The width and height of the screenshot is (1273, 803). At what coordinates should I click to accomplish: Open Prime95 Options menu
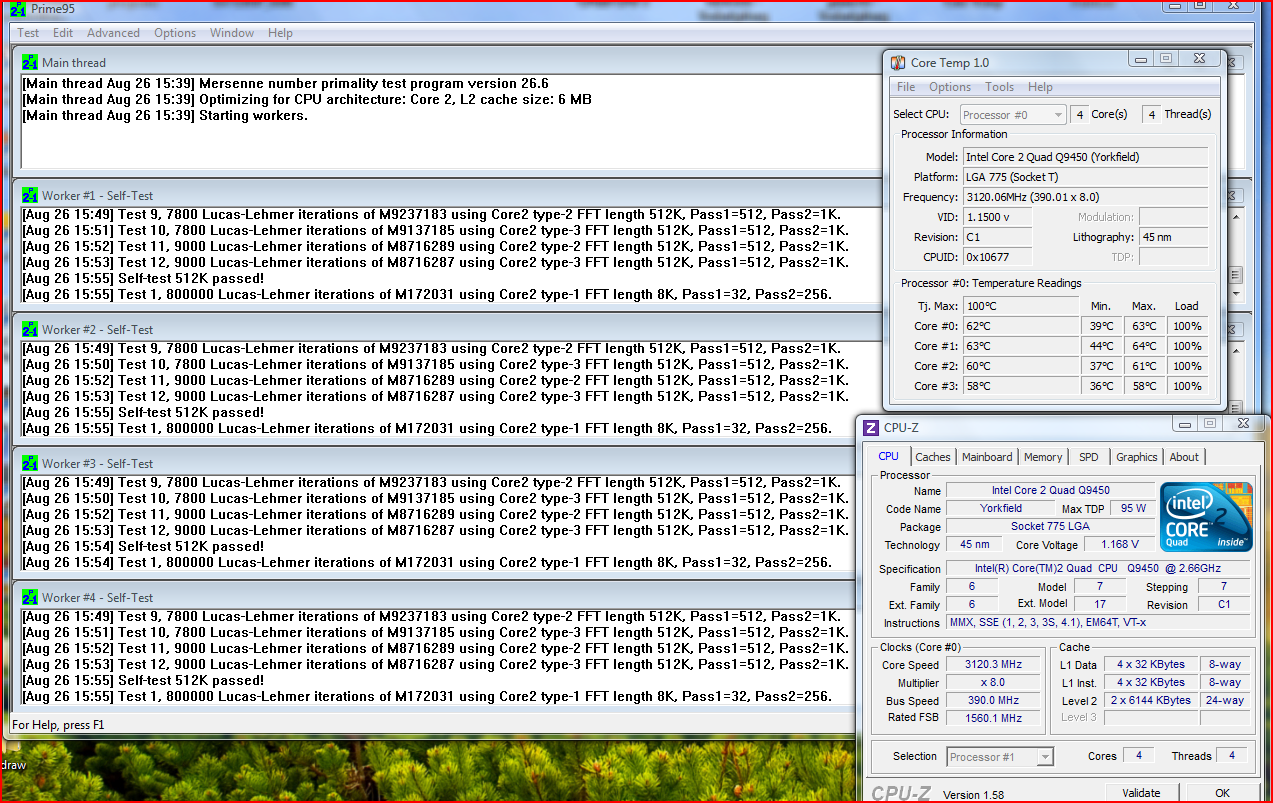[x=175, y=33]
